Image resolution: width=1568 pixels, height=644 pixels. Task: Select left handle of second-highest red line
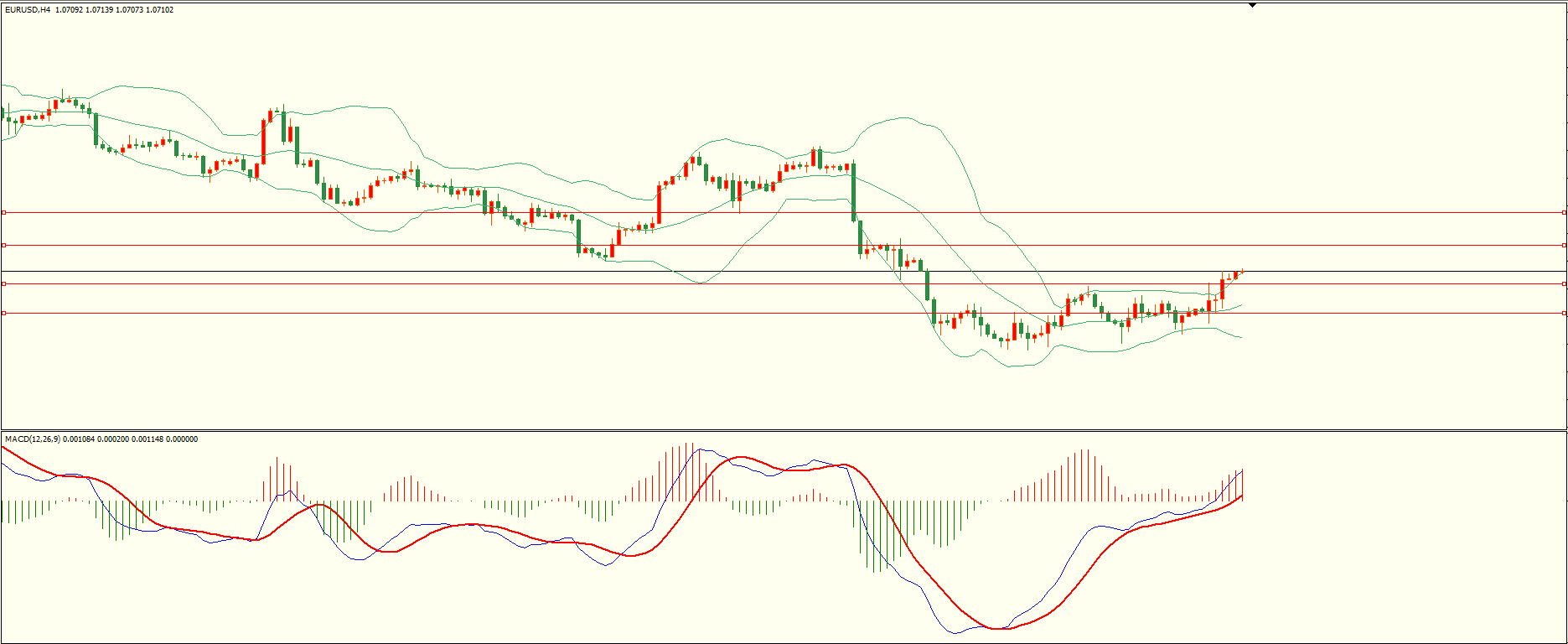click(3, 246)
